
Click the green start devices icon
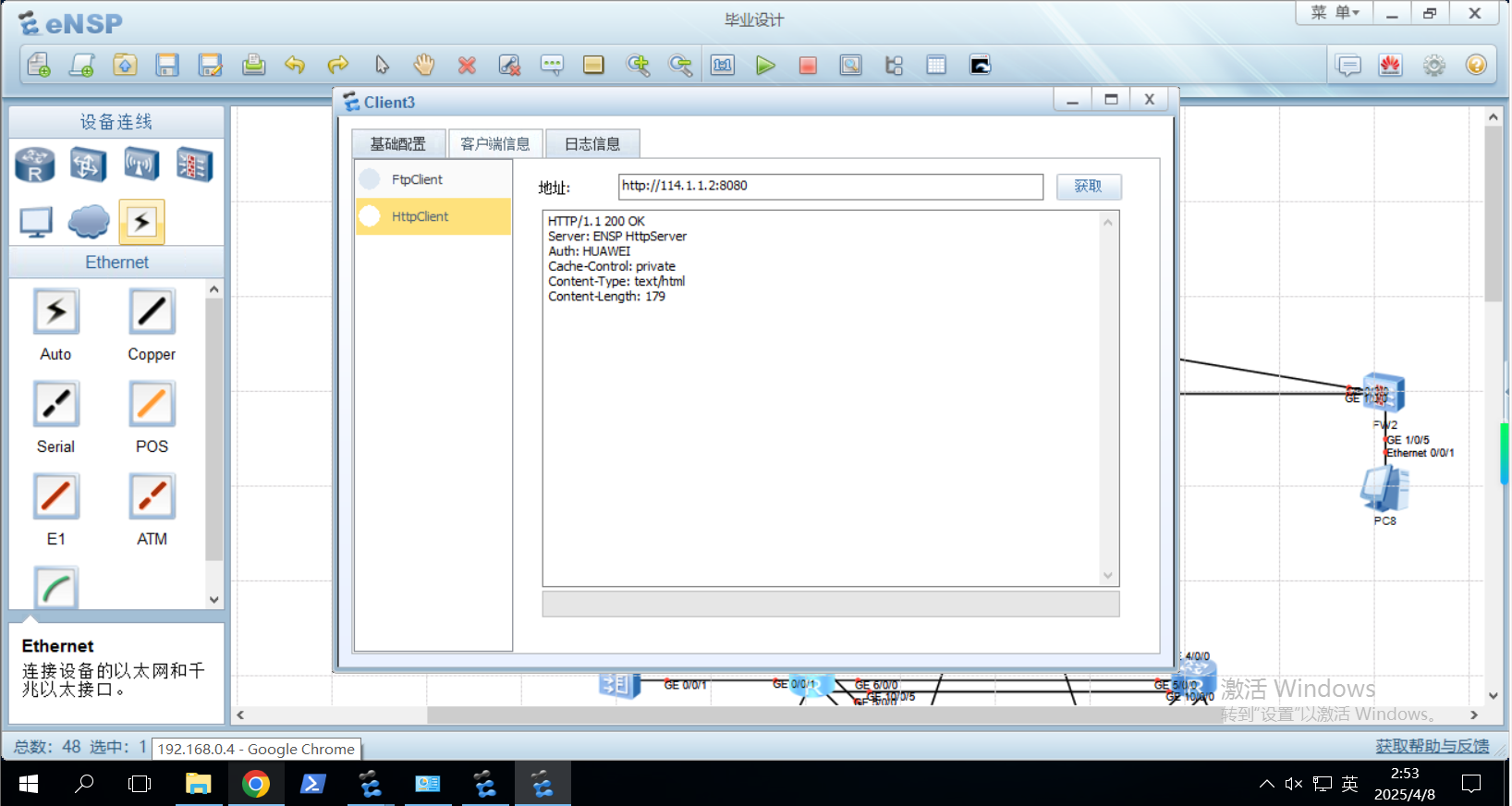coord(765,65)
